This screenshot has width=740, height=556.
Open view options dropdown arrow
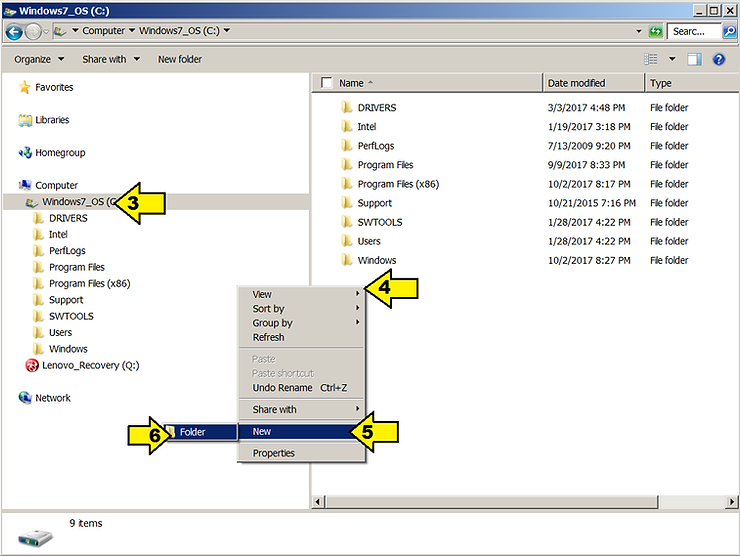click(672, 60)
